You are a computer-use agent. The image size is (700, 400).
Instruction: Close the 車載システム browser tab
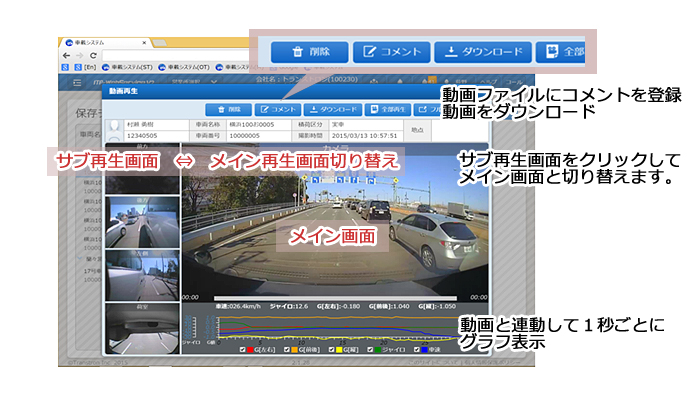click(x=144, y=43)
